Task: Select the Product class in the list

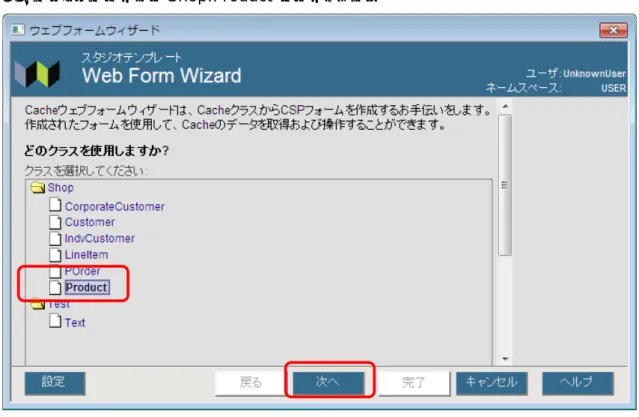Action: pyautogui.click(x=86, y=287)
